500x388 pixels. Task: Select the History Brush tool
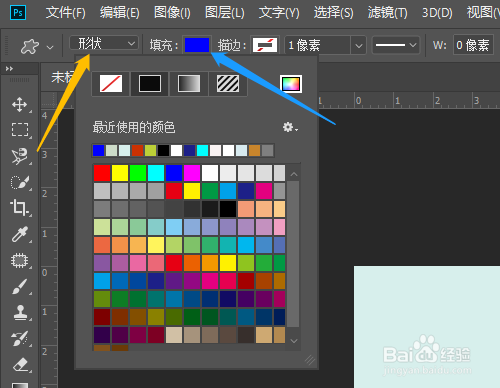[x=20, y=339]
